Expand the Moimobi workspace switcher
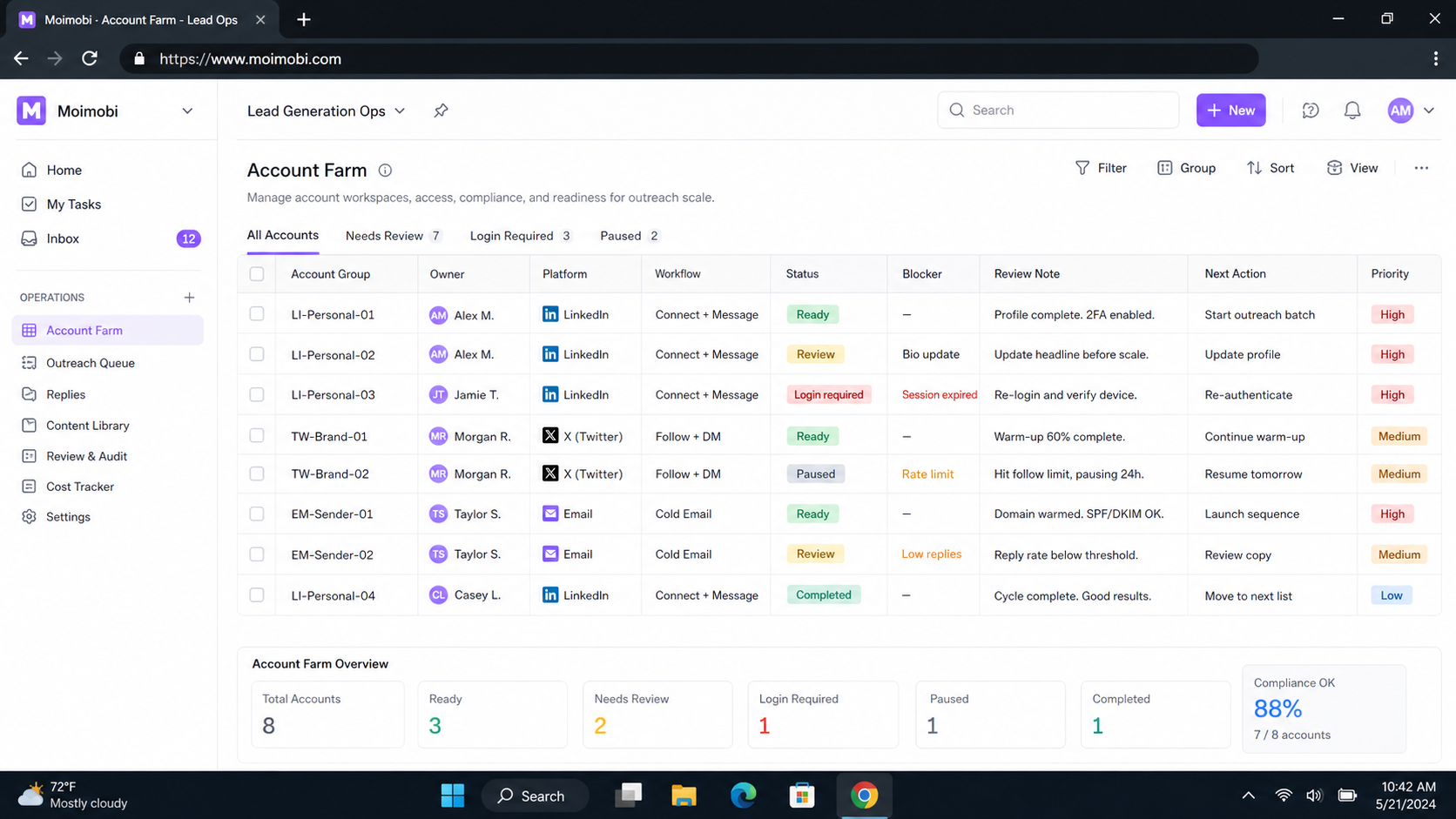The height and width of the screenshot is (819, 1456). pyautogui.click(x=187, y=111)
